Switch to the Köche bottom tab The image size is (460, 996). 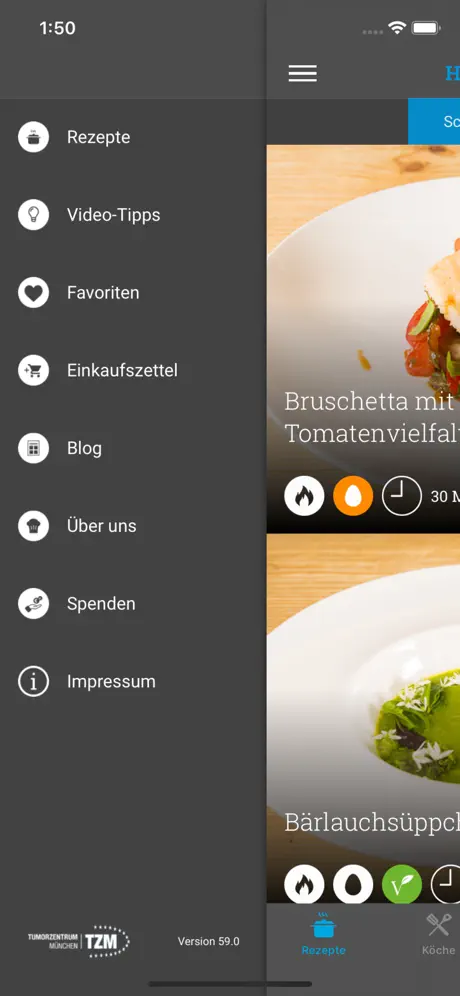pos(439,934)
